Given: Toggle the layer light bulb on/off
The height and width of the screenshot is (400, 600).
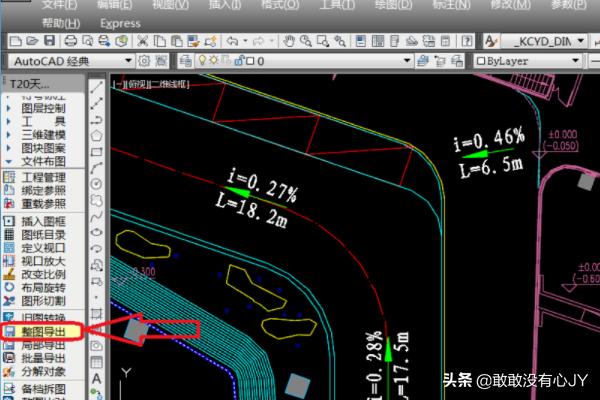Looking at the screenshot, I should point(202,60).
